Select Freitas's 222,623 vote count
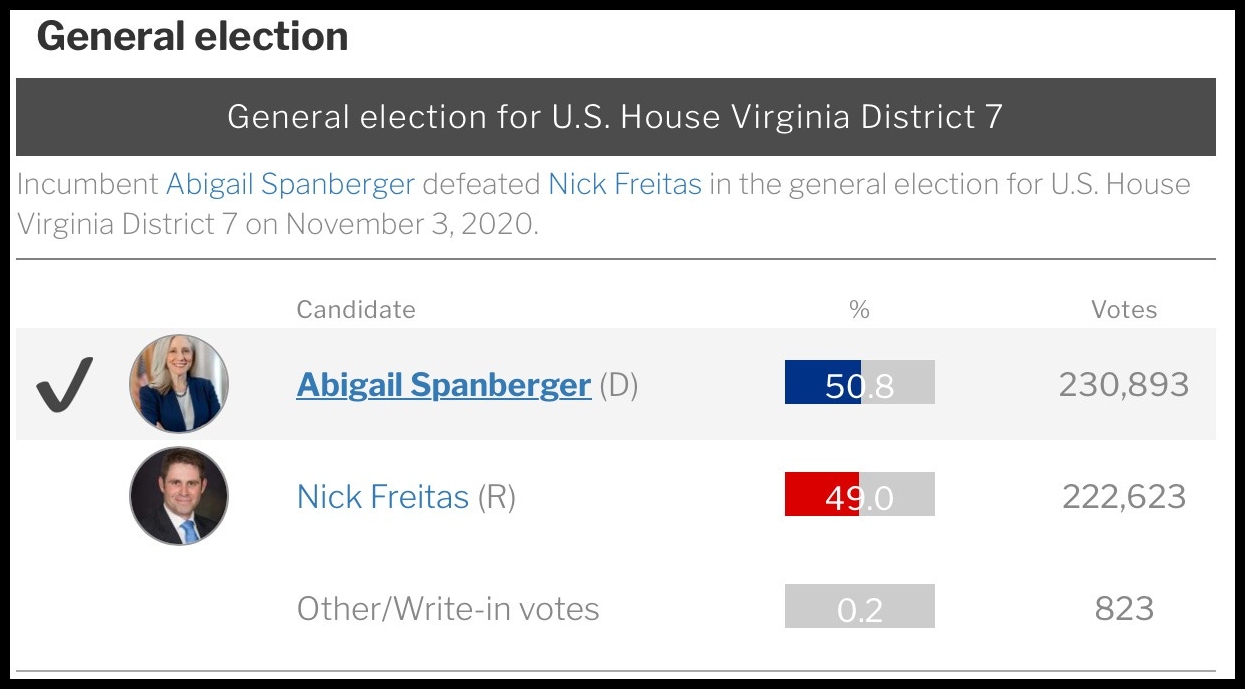The width and height of the screenshot is (1245, 689). (x=1124, y=497)
